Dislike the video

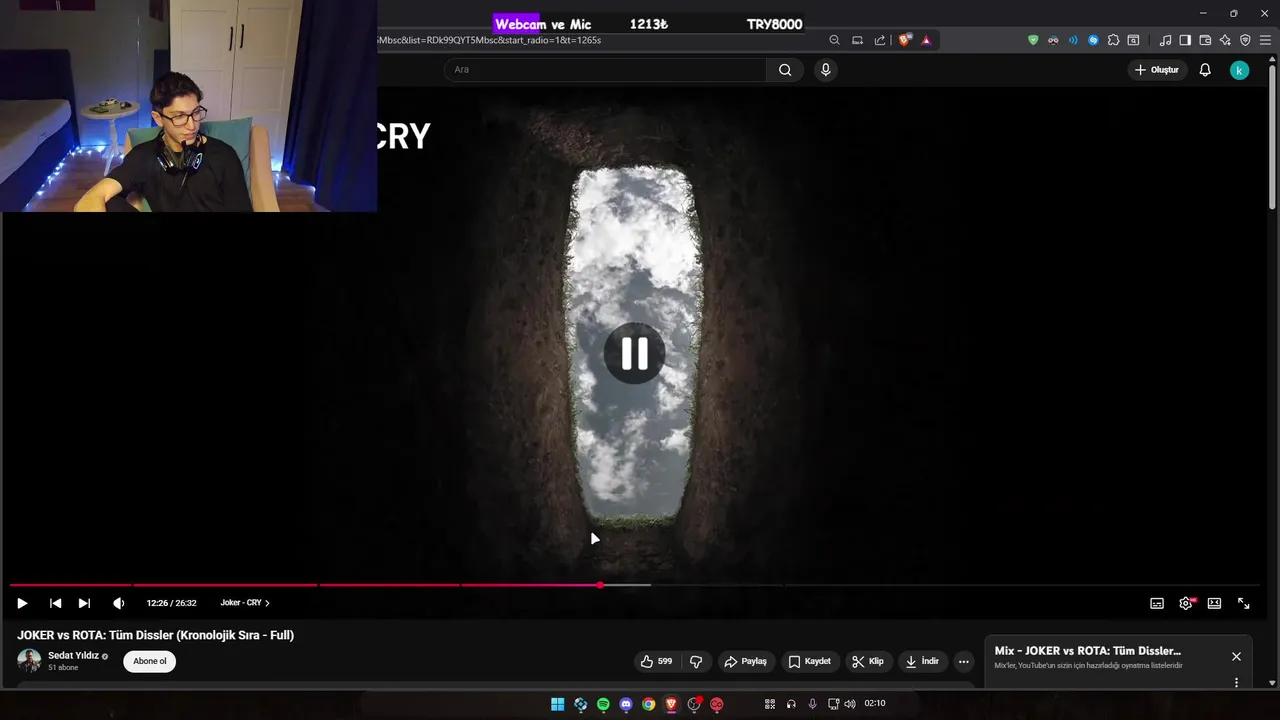(696, 661)
